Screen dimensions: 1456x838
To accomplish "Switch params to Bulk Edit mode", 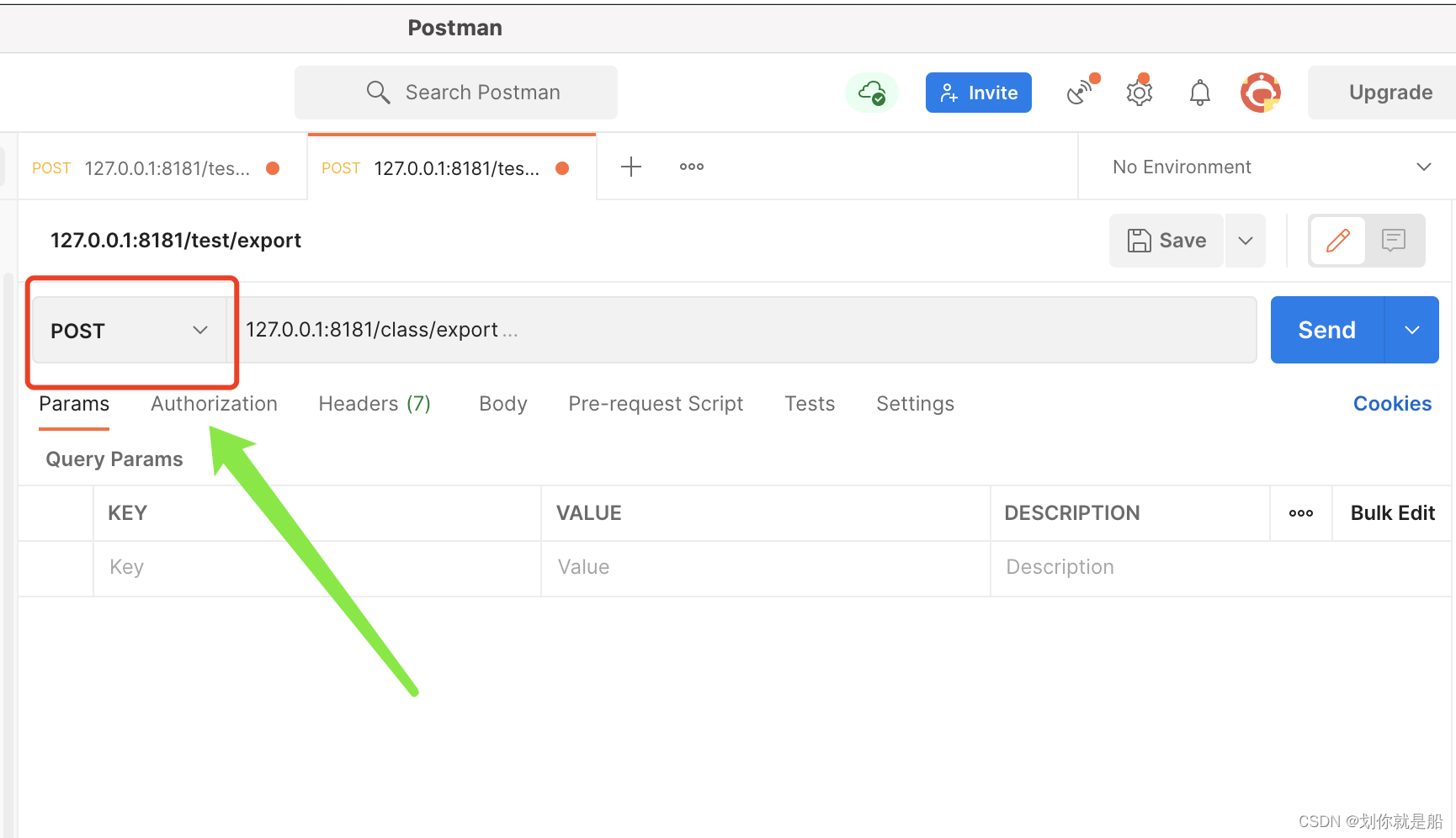I will pos(1392,512).
